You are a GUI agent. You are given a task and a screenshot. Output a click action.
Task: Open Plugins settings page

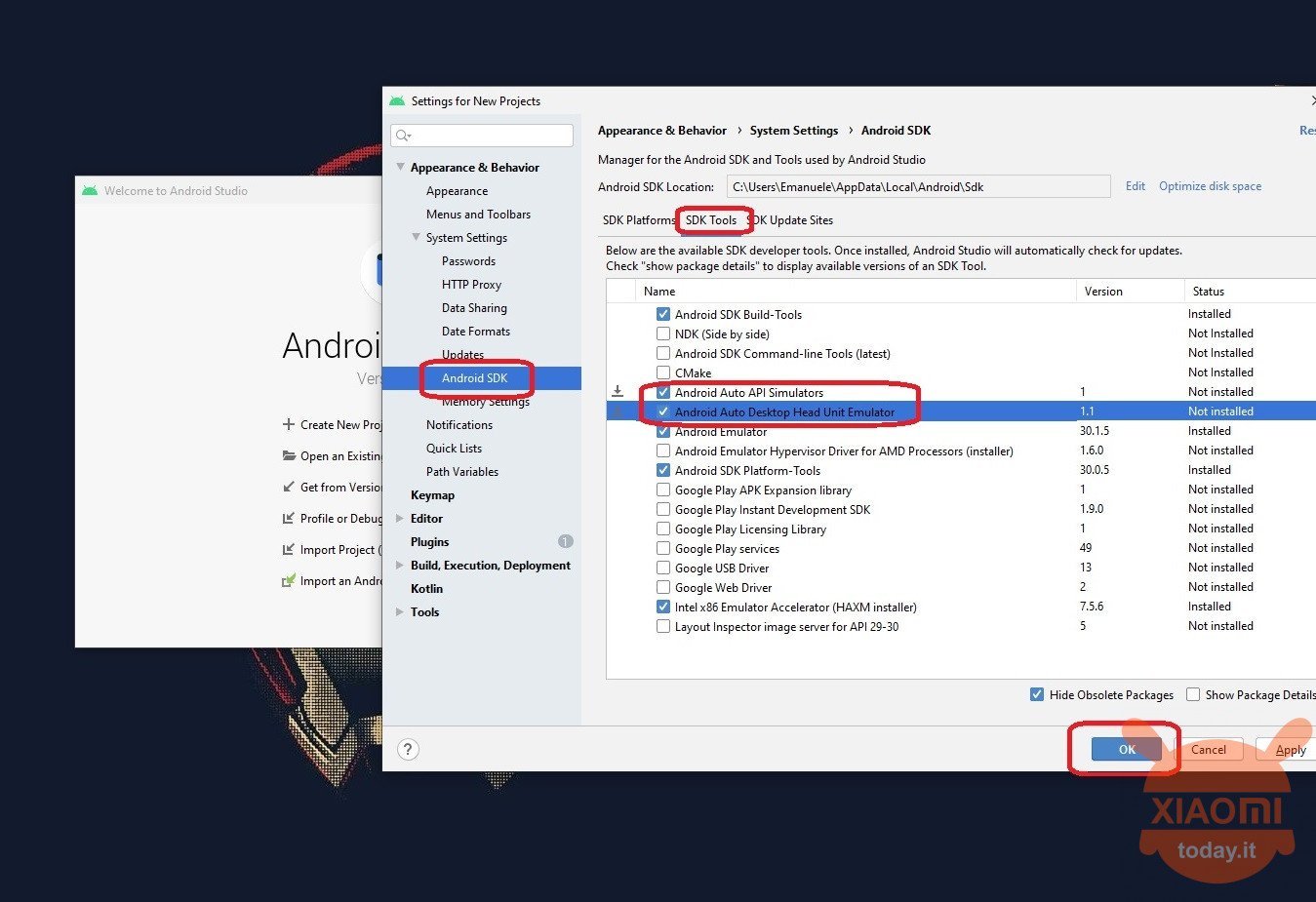pos(429,541)
